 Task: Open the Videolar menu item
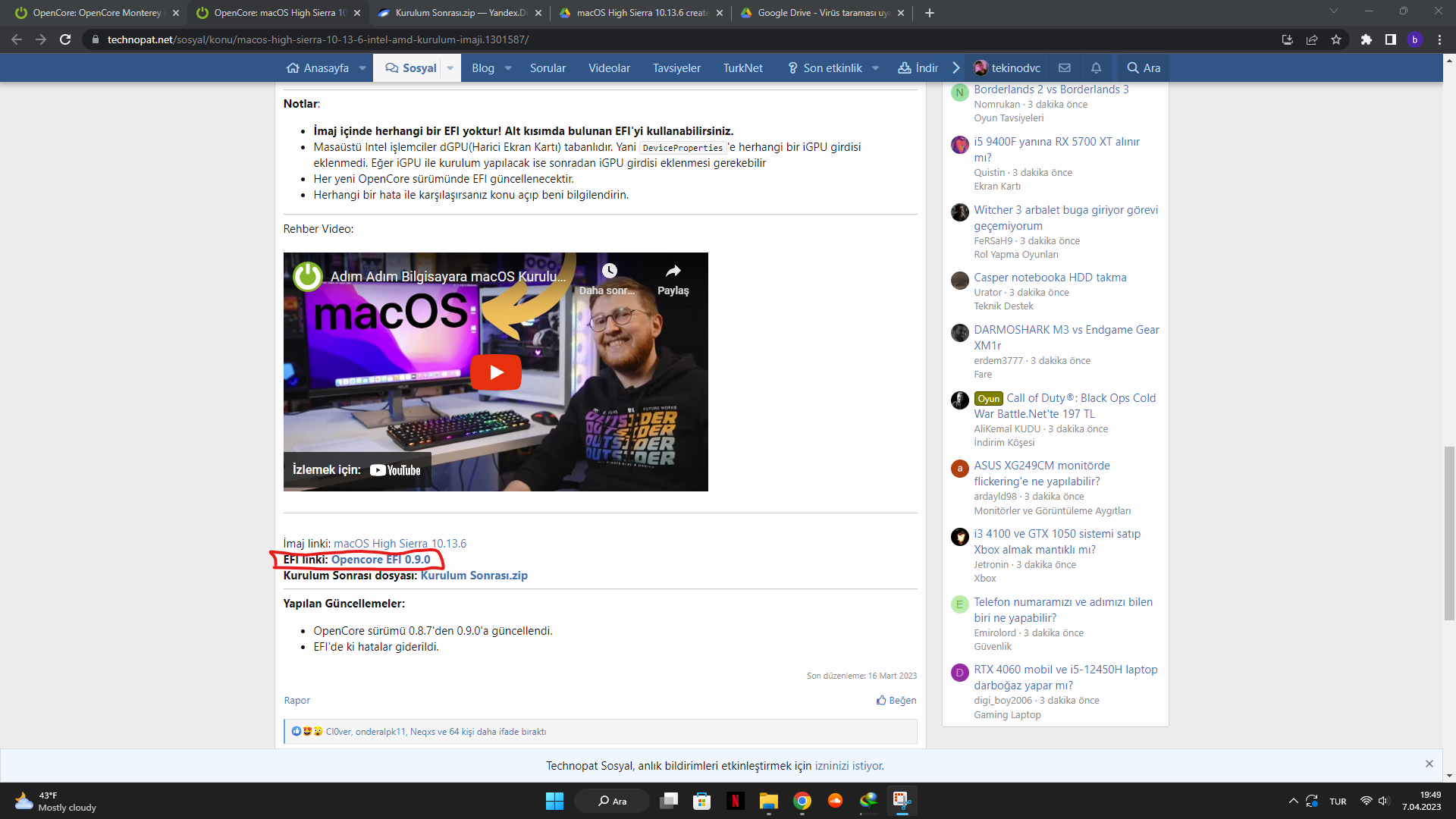609,68
